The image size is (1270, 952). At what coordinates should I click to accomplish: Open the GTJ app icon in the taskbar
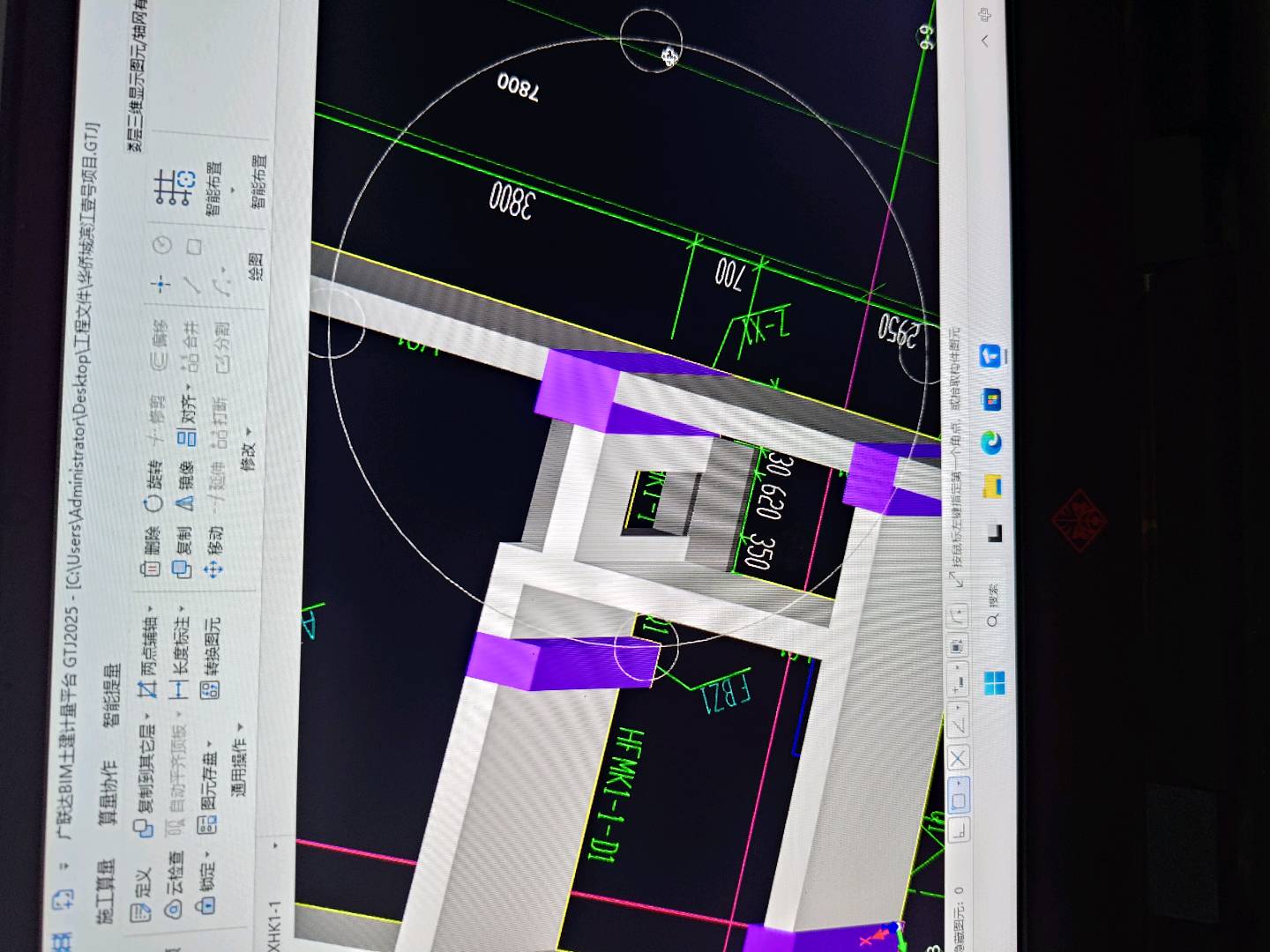pyautogui.click(x=991, y=356)
